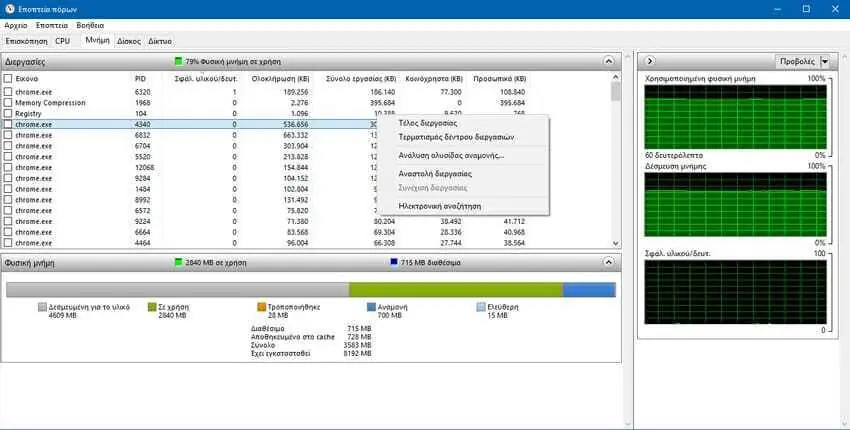Check the Registry process checkbox
The height and width of the screenshot is (430, 850).
click(8, 114)
